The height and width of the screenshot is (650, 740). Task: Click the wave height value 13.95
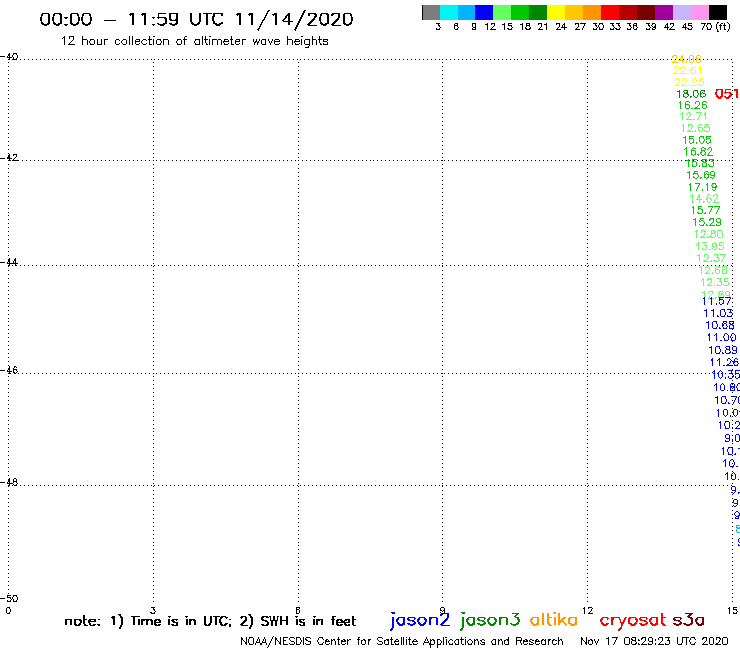[709, 246]
